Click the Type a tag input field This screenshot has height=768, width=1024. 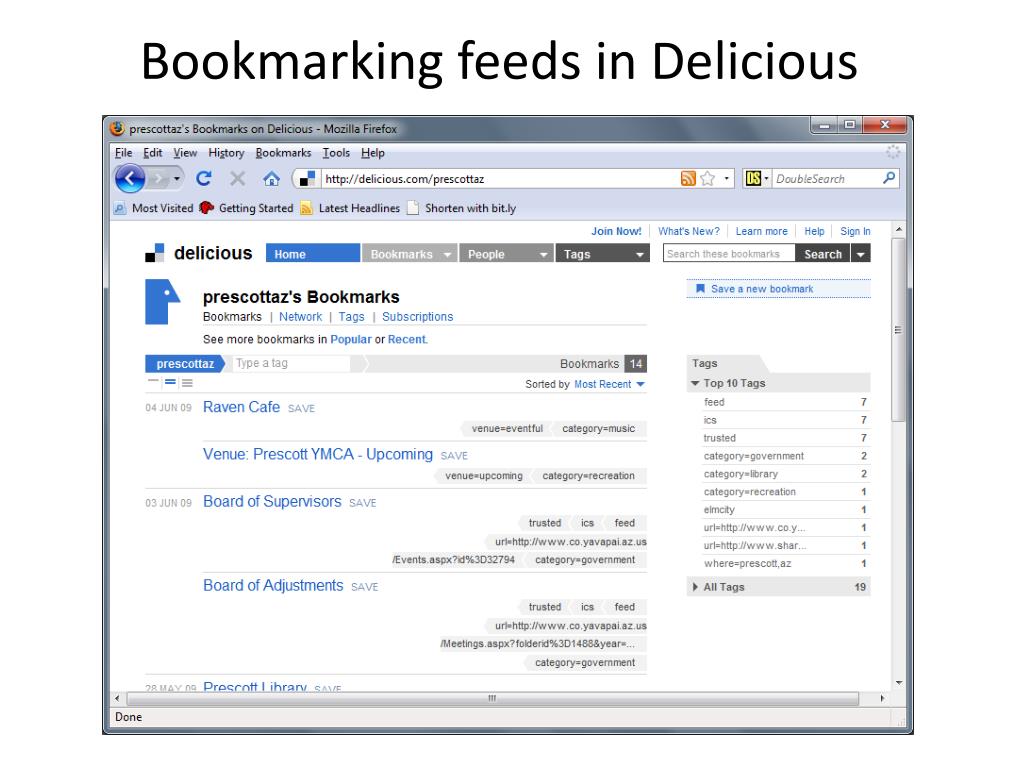point(293,363)
